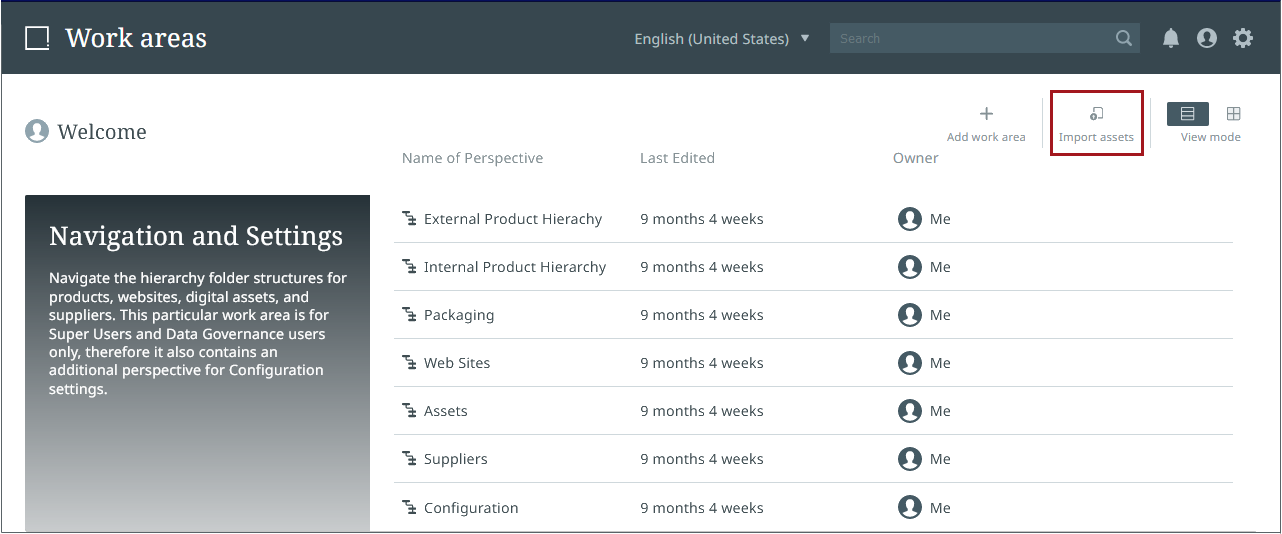Open the Web Sites perspective
This screenshot has width=1282, height=534.
(x=457, y=363)
